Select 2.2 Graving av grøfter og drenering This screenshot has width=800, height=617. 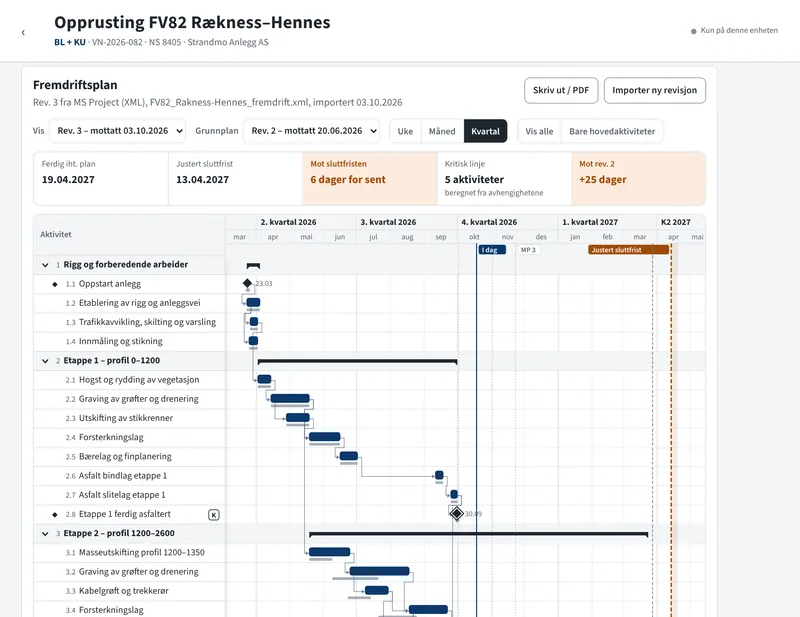point(130,399)
